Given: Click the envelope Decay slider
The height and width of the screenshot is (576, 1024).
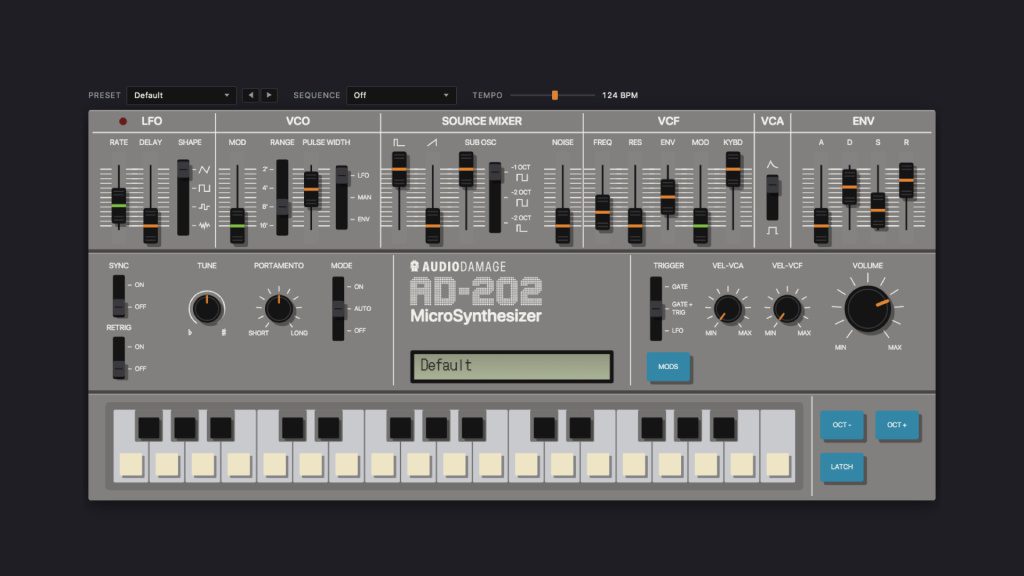Looking at the screenshot, I should click(x=849, y=187).
